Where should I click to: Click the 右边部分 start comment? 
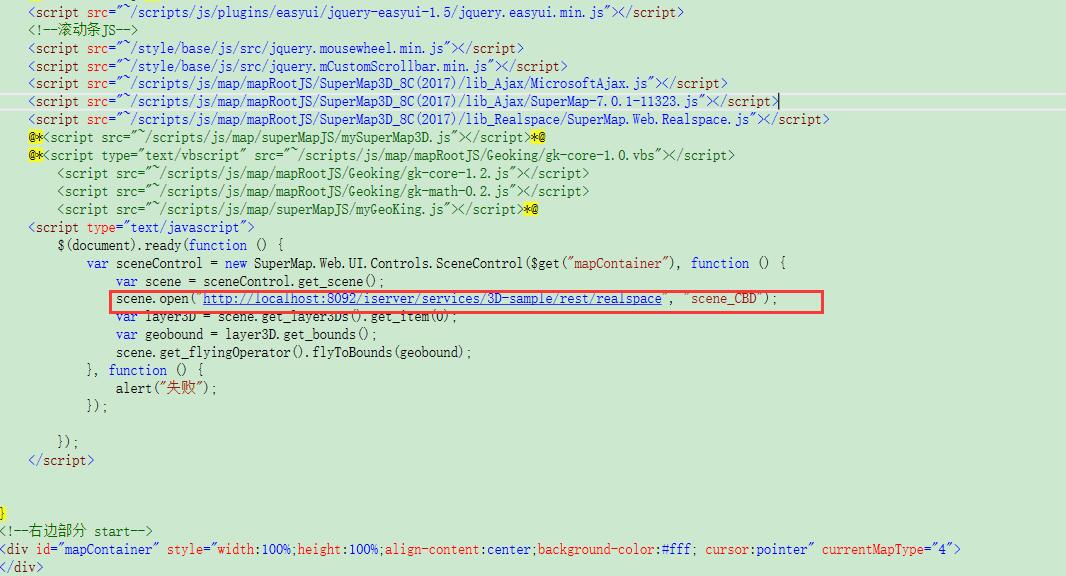(x=76, y=531)
